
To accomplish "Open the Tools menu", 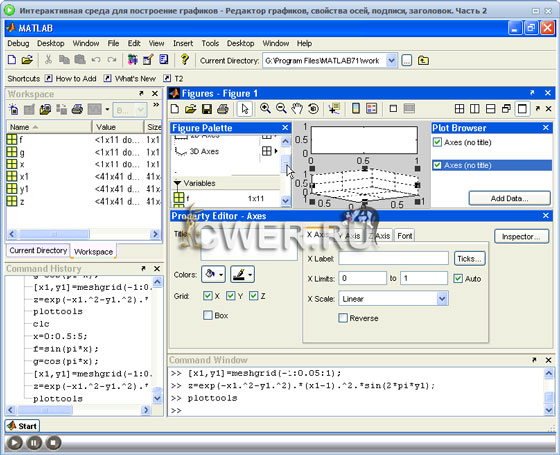I will [x=210, y=43].
